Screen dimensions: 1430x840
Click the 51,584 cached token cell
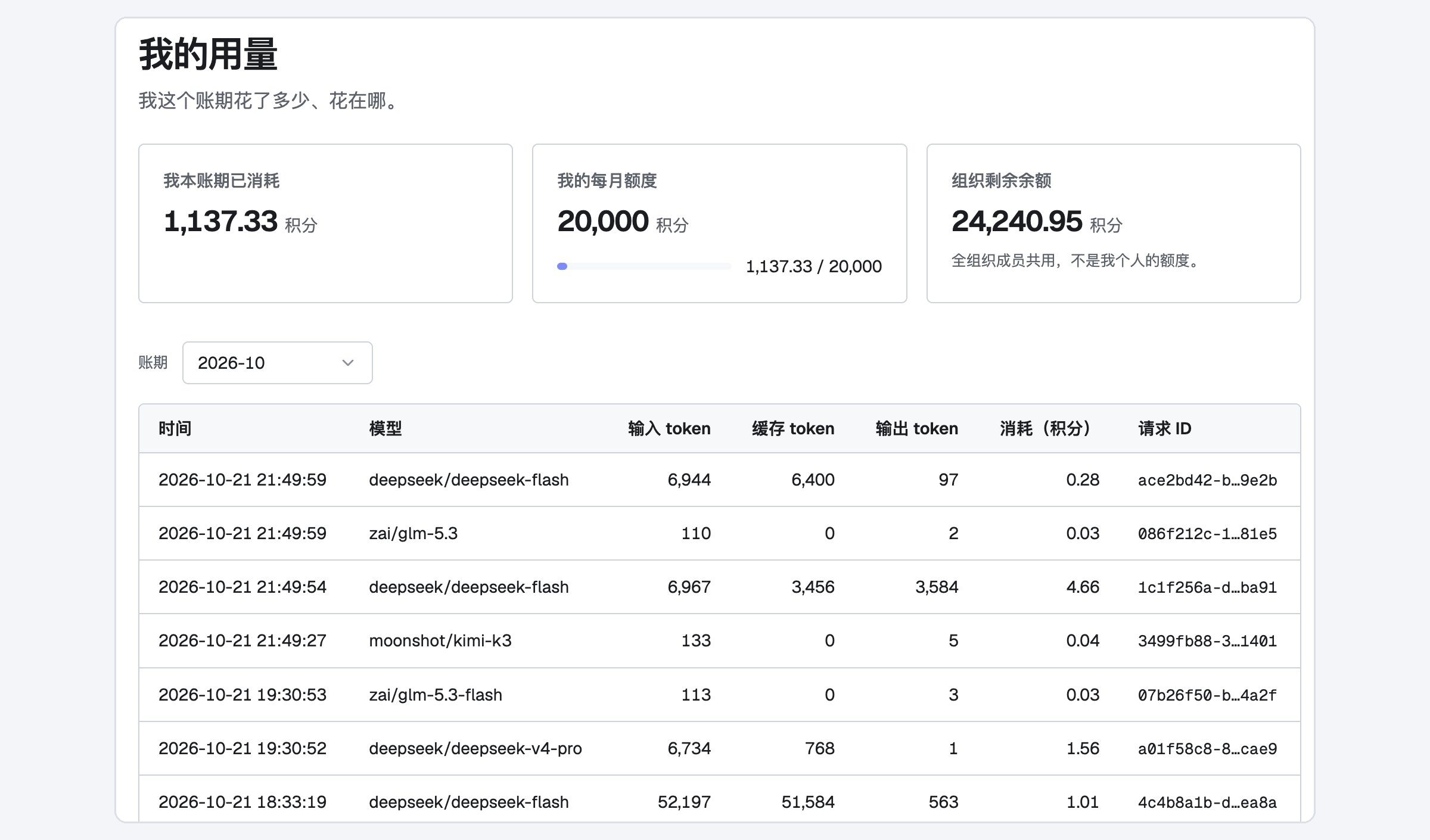point(808,802)
